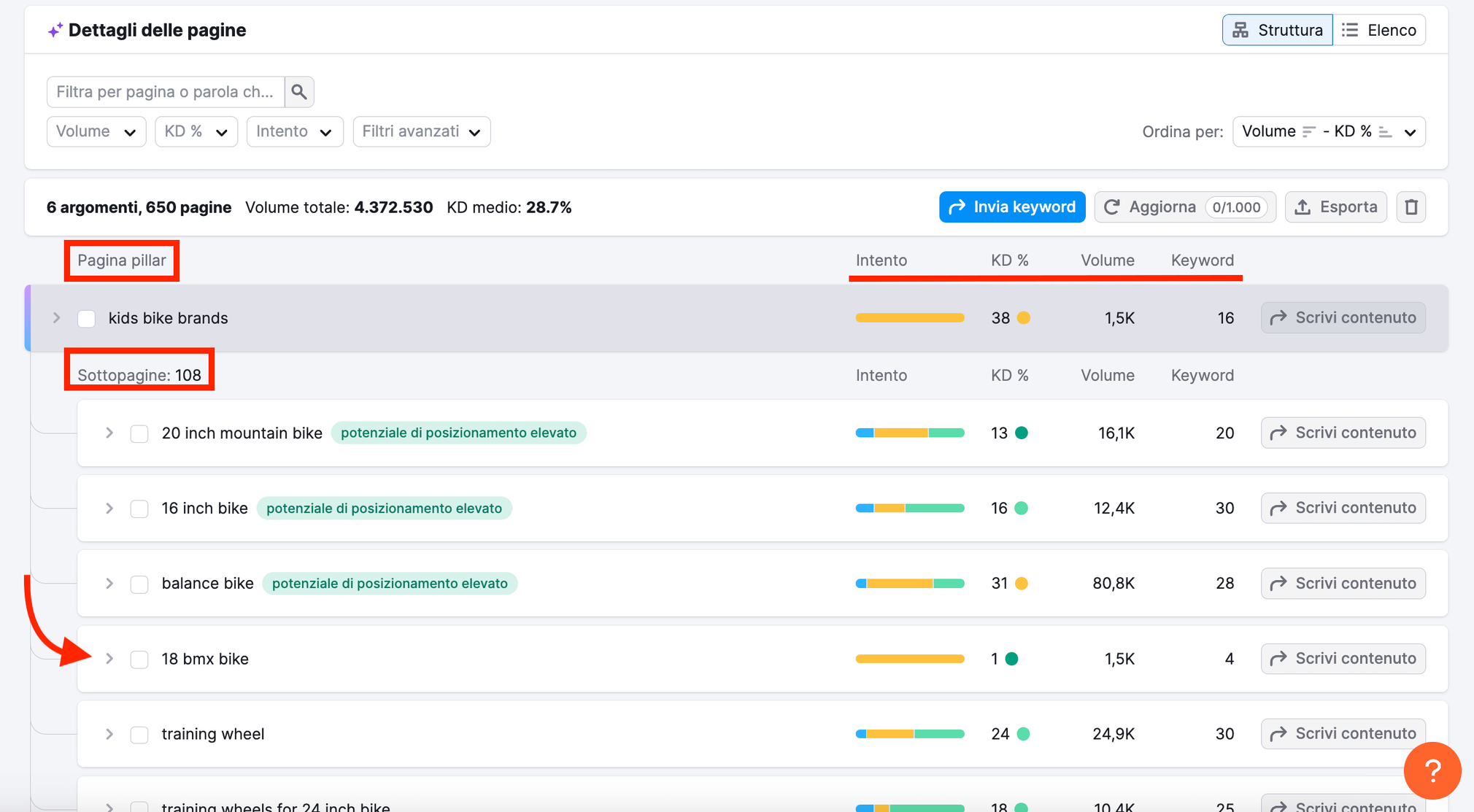The image size is (1474, 812).
Task: Click the Volume totale 4.372.530 value
Action: click(x=393, y=208)
